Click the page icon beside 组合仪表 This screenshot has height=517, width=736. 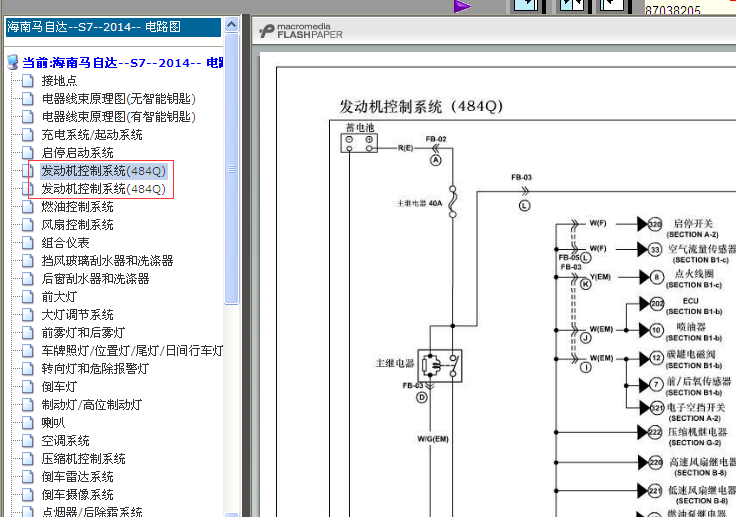[x=28, y=243]
